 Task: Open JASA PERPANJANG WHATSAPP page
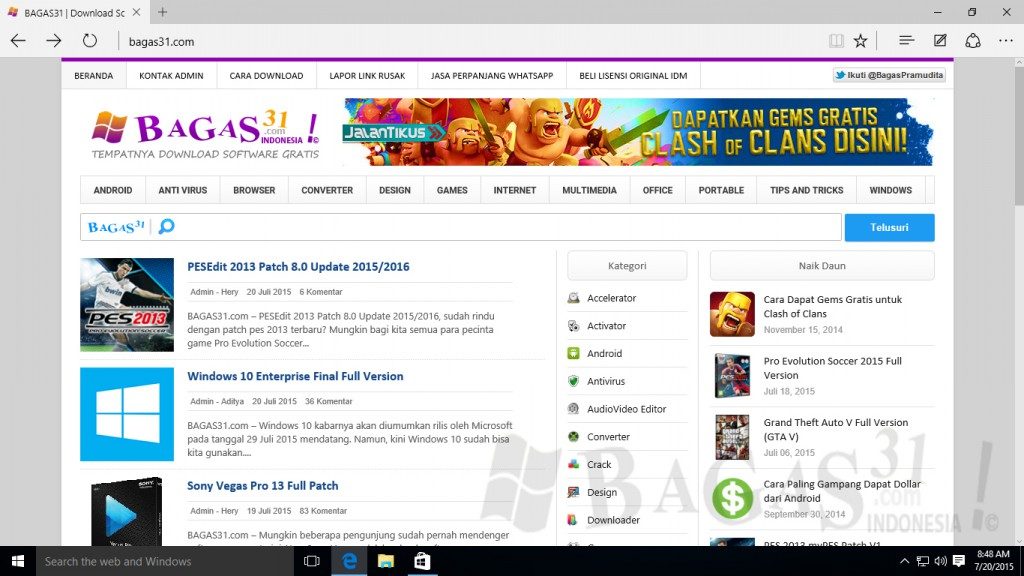click(x=492, y=76)
